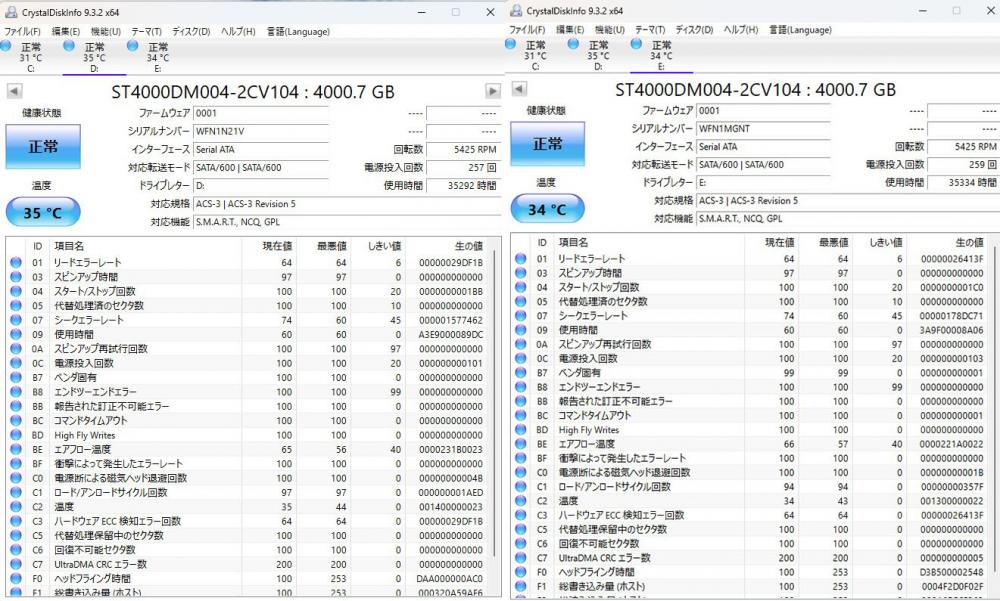The height and width of the screenshot is (601, 1000).
Task: Open 機能(U) menu in left window
Action: (x=105, y=31)
